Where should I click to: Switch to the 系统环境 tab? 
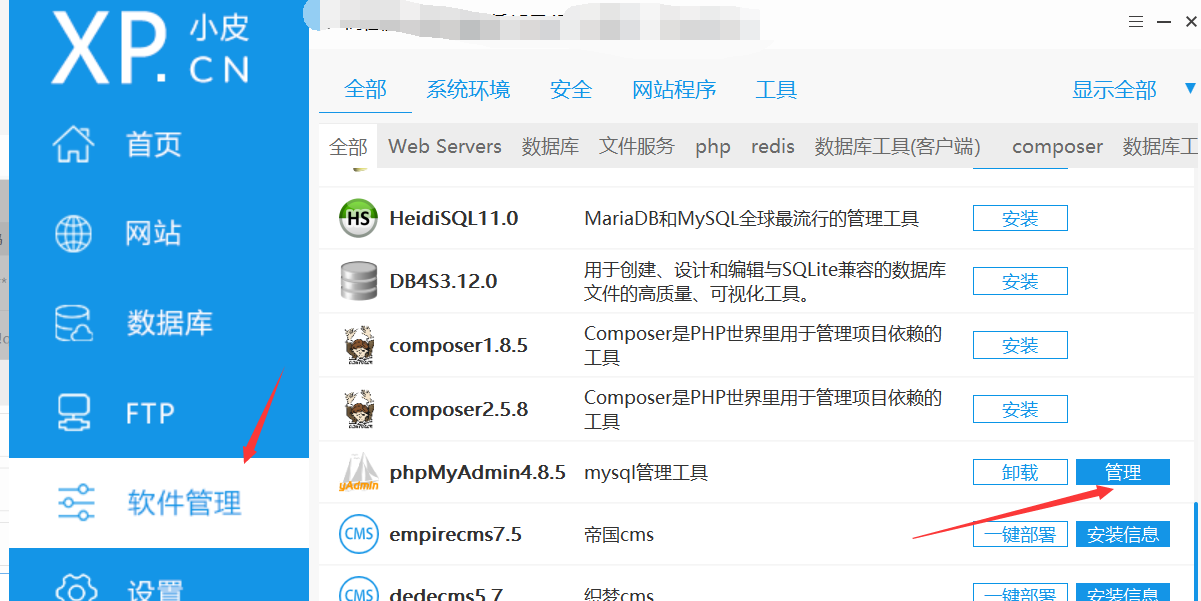click(x=468, y=90)
